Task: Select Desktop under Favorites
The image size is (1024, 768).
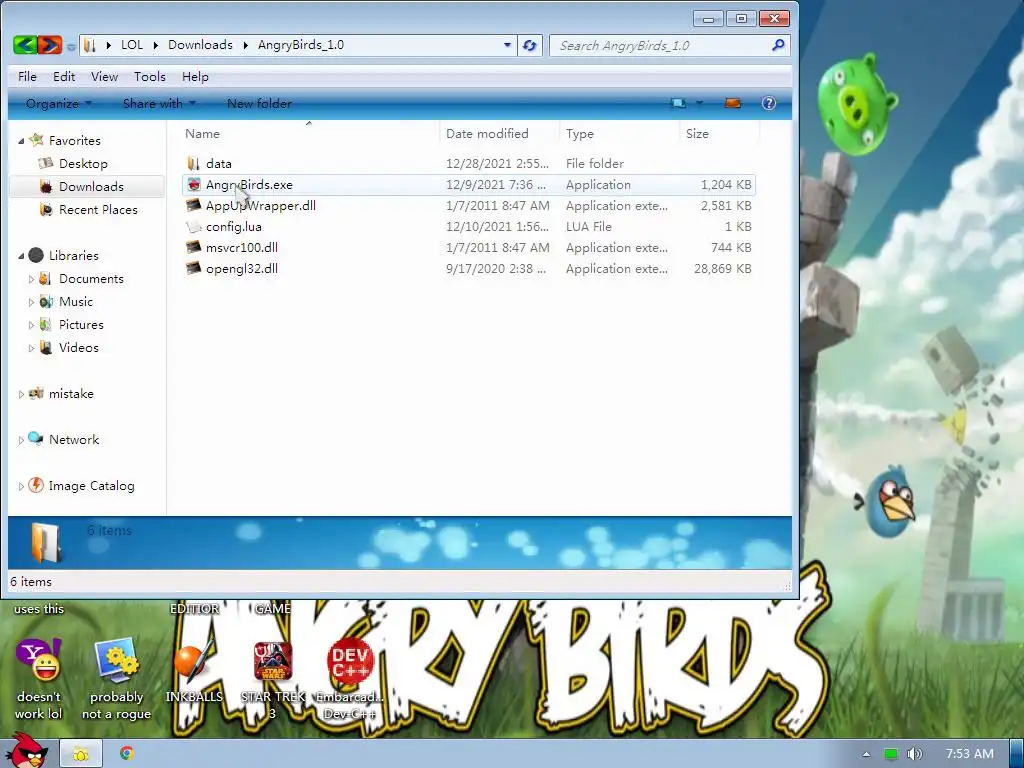Action: pos(83,164)
